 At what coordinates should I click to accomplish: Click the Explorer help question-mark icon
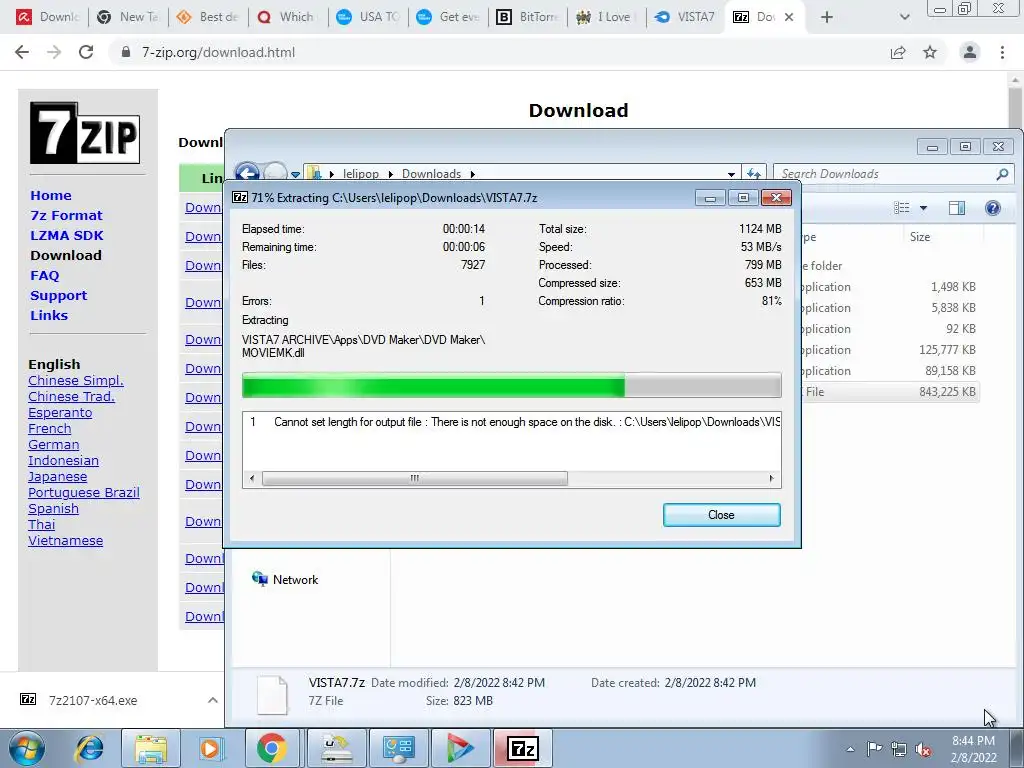[x=993, y=208]
